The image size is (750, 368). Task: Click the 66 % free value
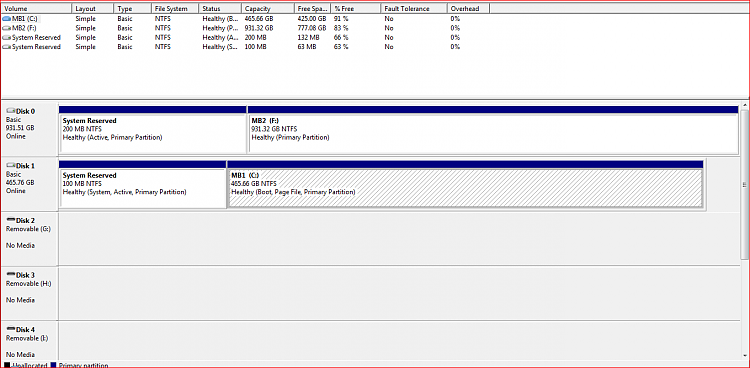341,37
